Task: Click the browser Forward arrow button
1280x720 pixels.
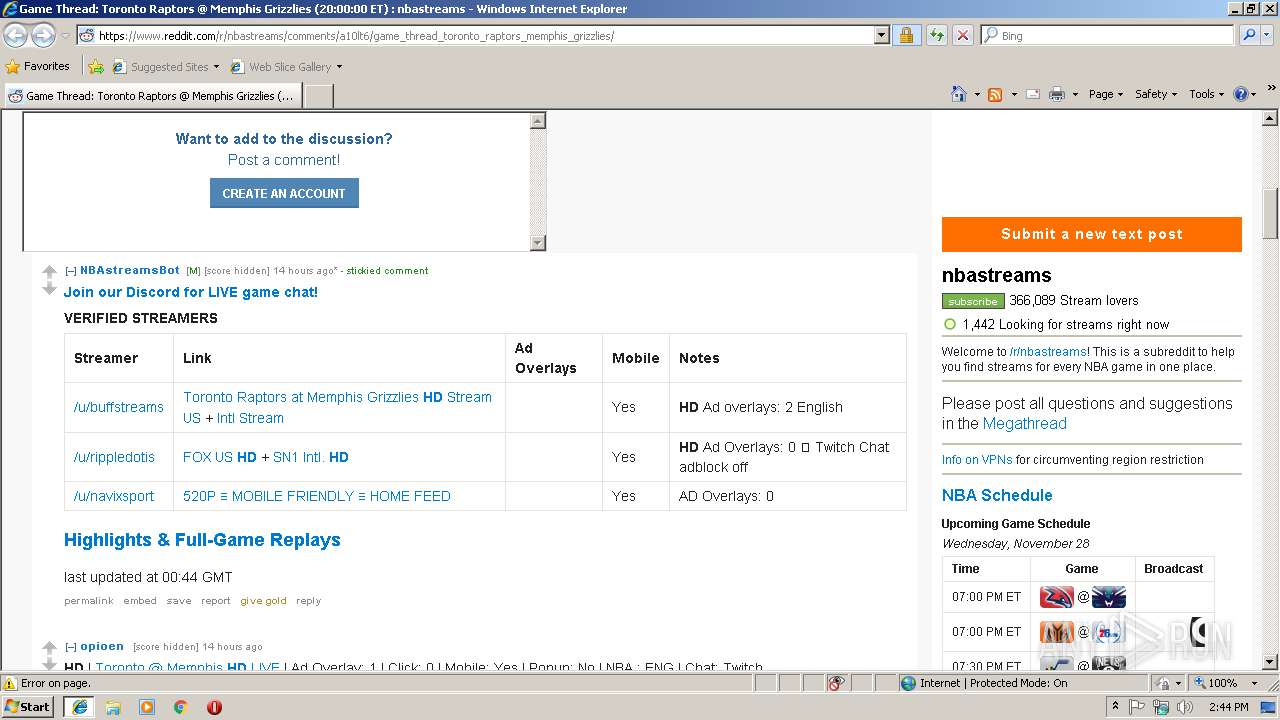Action: click(43, 35)
